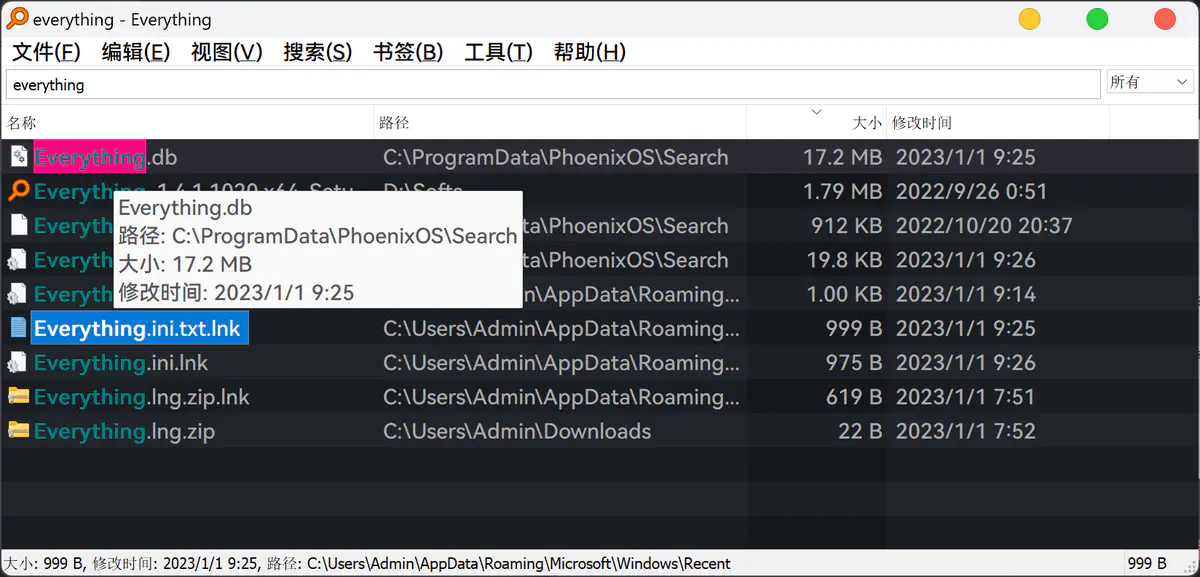Select the Everything.lng.zip file name

click(x=124, y=431)
